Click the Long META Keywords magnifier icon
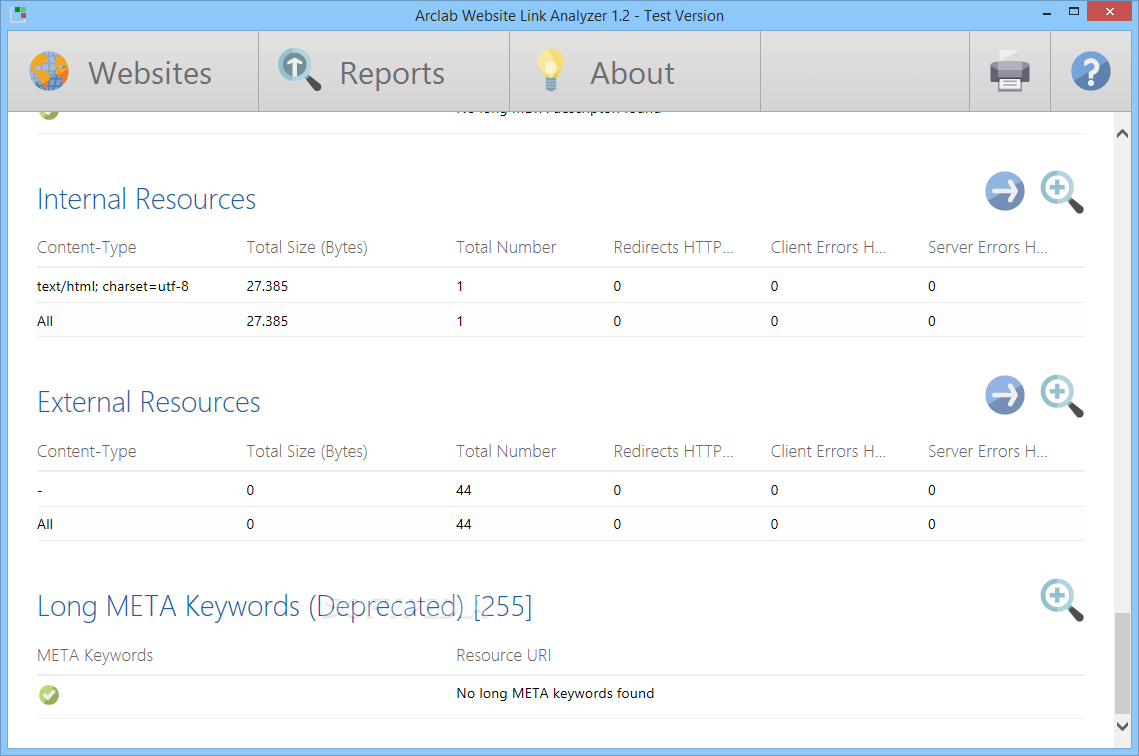Image resolution: width=1139 pixels, height=756 pixels. [x=1061, y=599]
